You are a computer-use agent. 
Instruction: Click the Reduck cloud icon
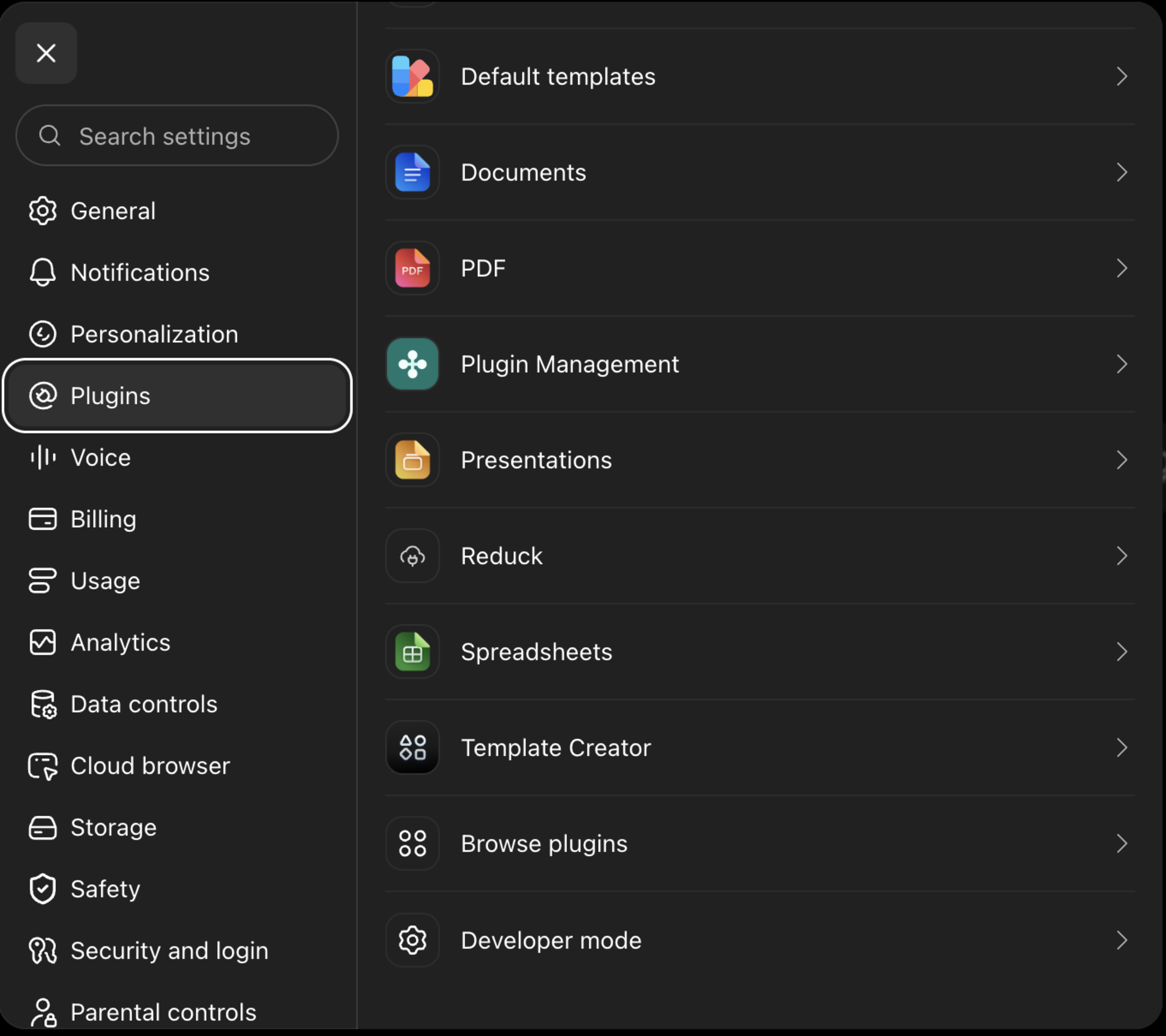point(413,556)
